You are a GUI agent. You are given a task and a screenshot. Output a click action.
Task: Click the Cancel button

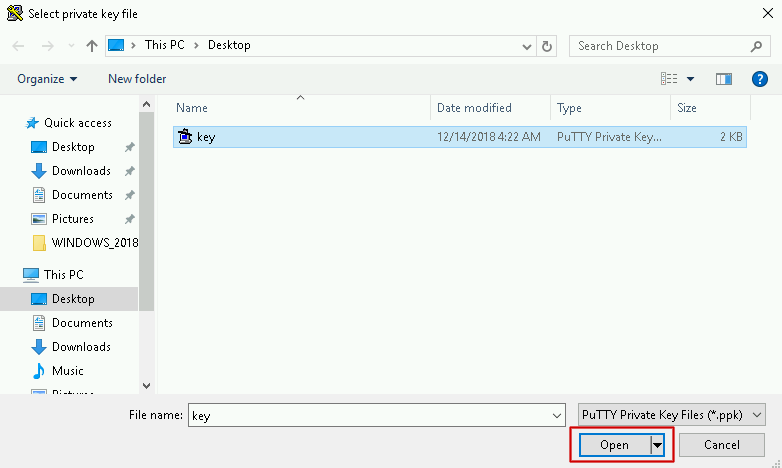pyautogui.click(x=721, y=445)
